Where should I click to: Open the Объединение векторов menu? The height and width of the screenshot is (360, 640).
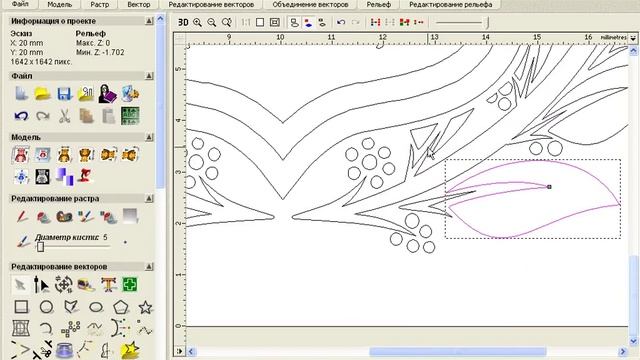click(x=310, y=4)
